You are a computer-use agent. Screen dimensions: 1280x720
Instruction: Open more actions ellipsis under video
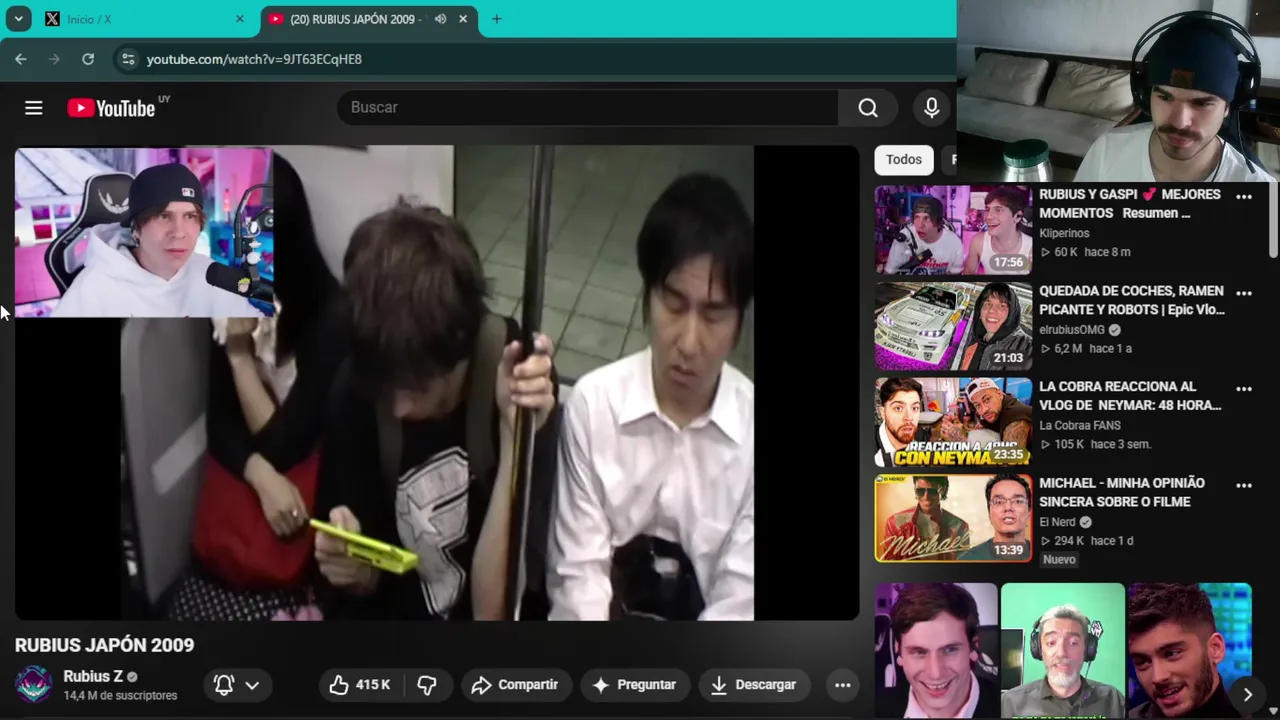click(x=843, y=685)
